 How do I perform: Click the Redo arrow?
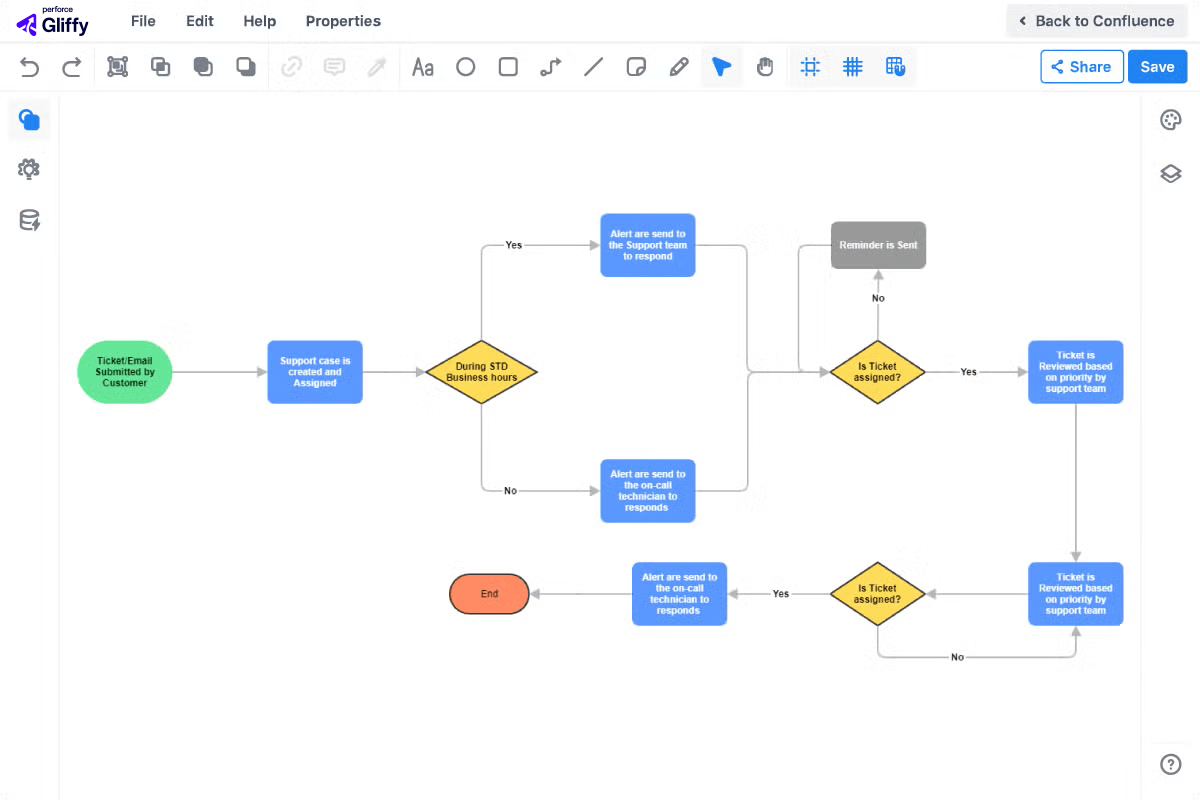coord(72,67)
